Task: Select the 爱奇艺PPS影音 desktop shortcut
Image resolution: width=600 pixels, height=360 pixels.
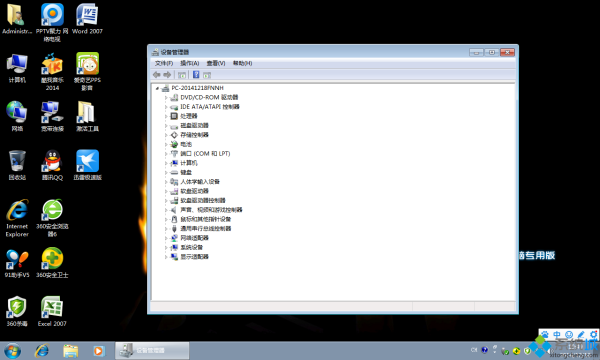Action: click(87, 72)
